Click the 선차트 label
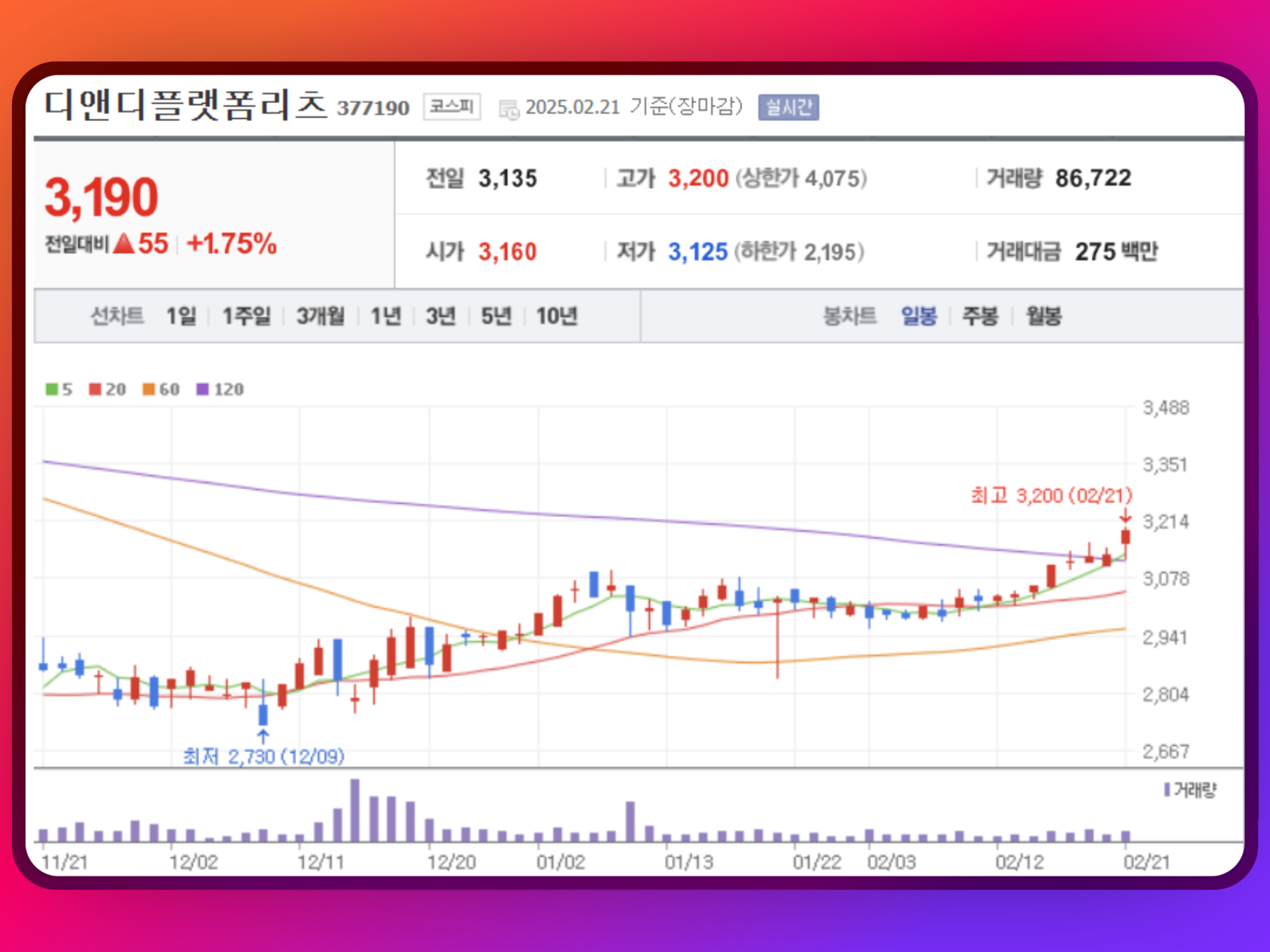The height and width of the screenshot is (952, 1270). [x=117, y=316]
